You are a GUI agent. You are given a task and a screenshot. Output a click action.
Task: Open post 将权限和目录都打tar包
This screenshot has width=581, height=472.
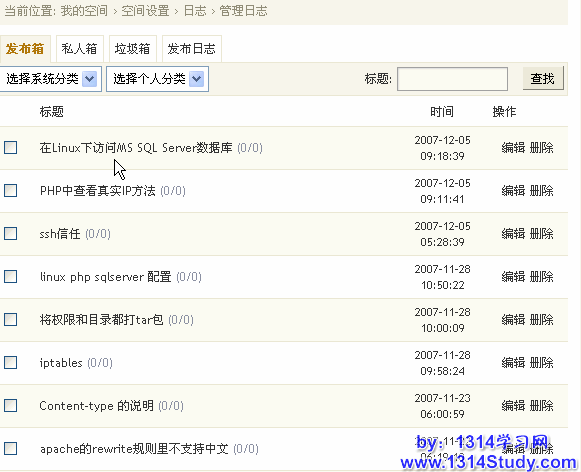click(x=102, y=320)
